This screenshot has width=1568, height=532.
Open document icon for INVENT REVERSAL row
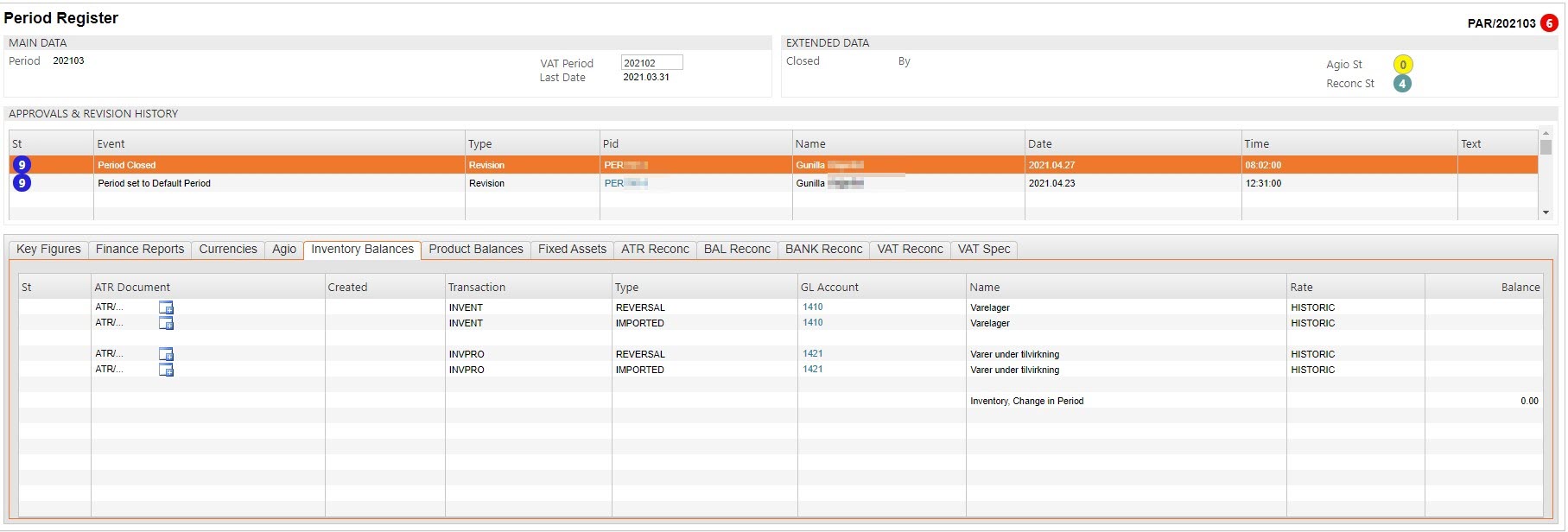pyautogui.click(x=166, y=307)
